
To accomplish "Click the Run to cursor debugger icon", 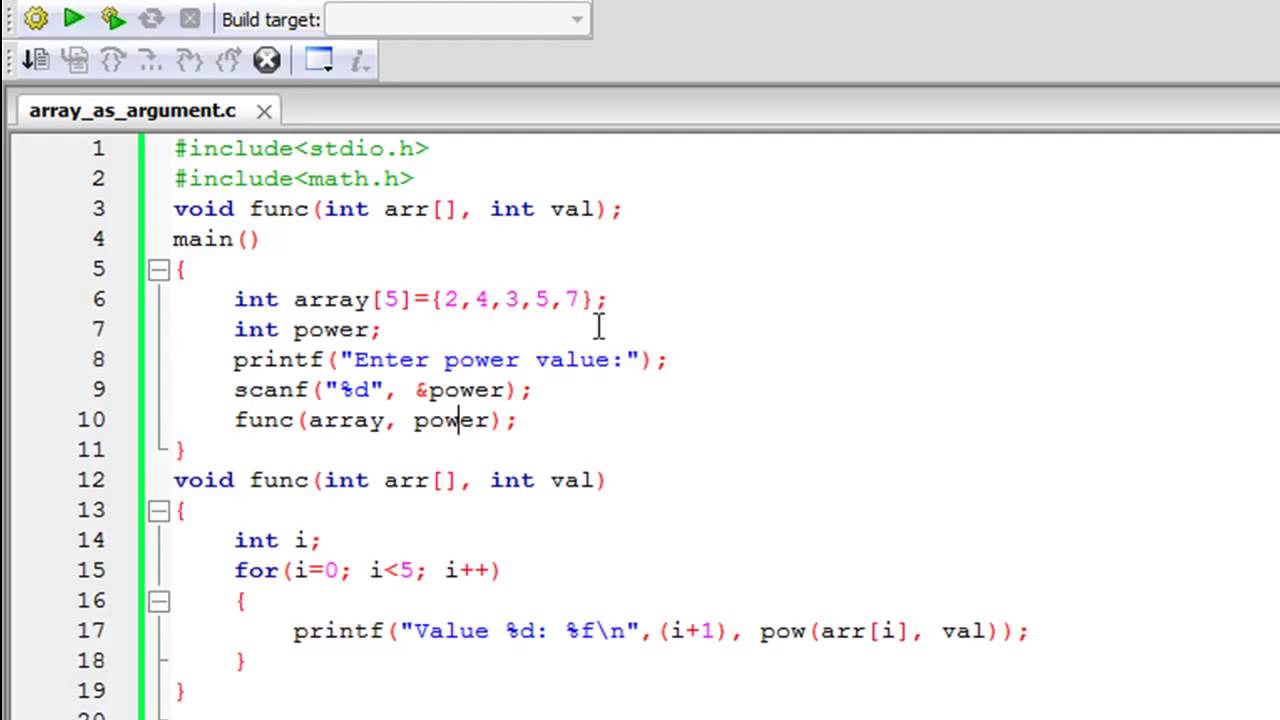I will (x=35, y=60).
